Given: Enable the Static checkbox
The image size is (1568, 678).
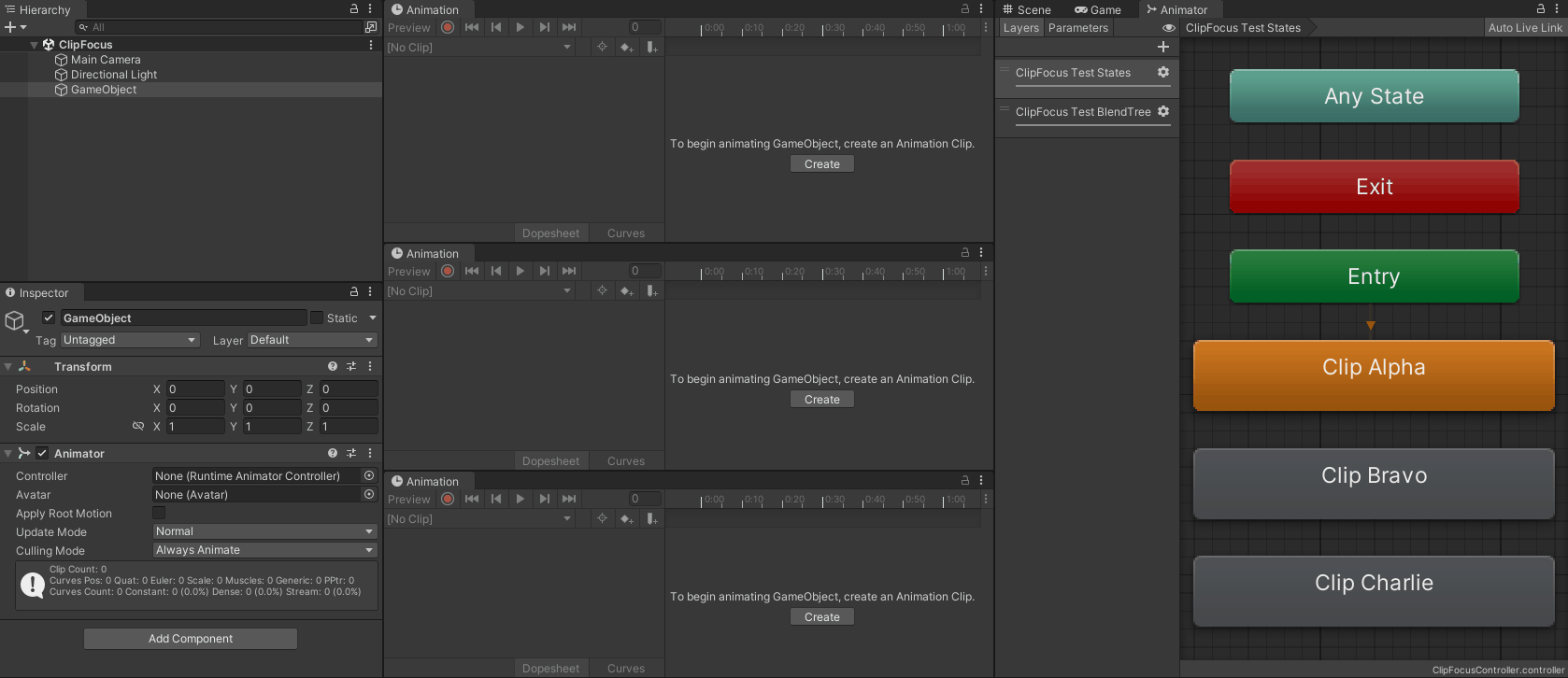Looking at the screenshot, I should pos(317,318).
